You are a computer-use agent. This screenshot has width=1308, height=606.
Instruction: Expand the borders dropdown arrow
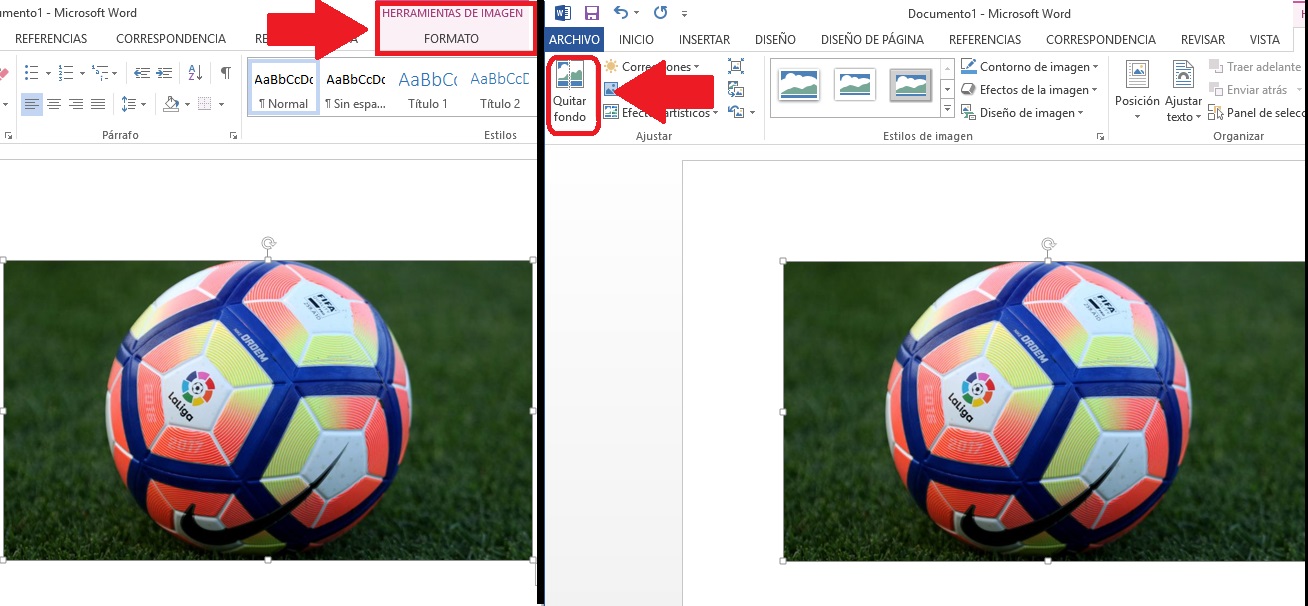pos(220,104)
